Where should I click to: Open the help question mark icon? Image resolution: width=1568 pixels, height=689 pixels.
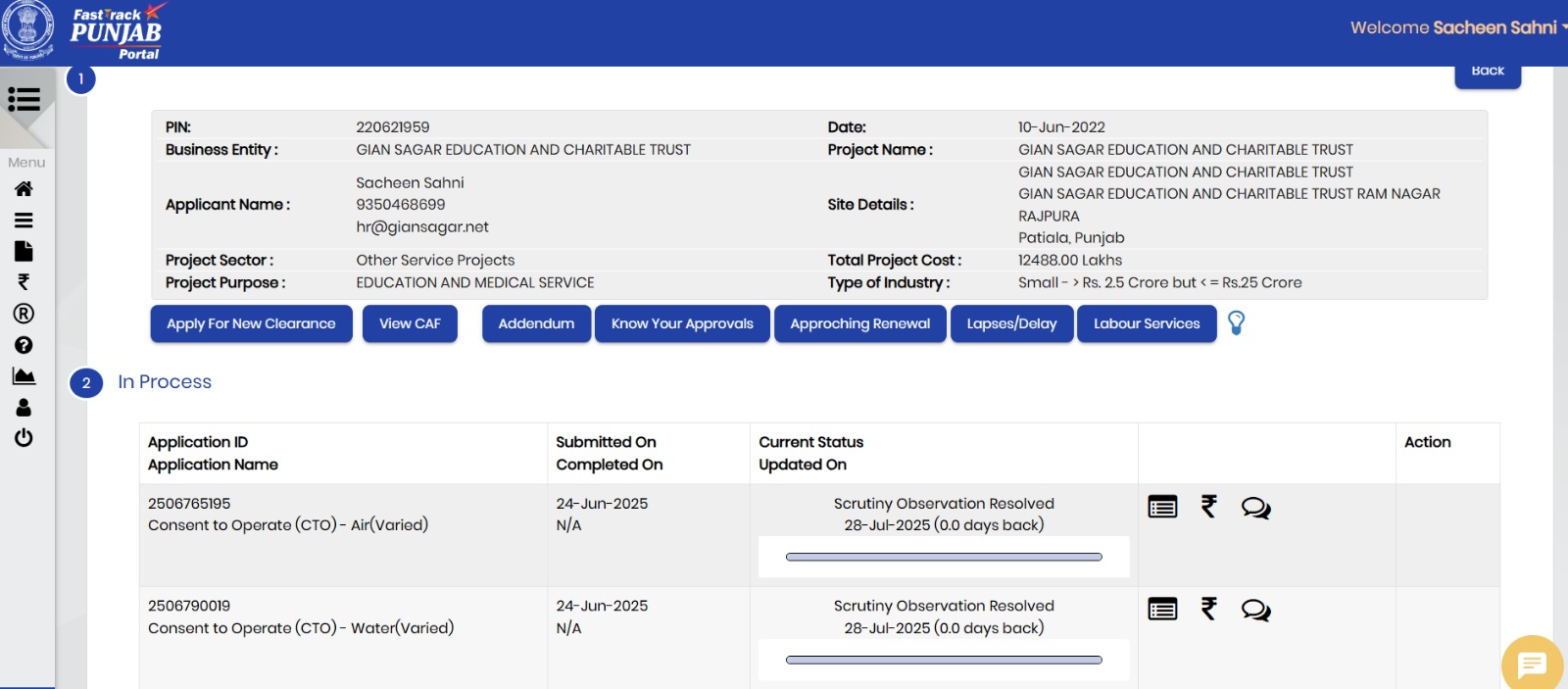coord(24,345)
